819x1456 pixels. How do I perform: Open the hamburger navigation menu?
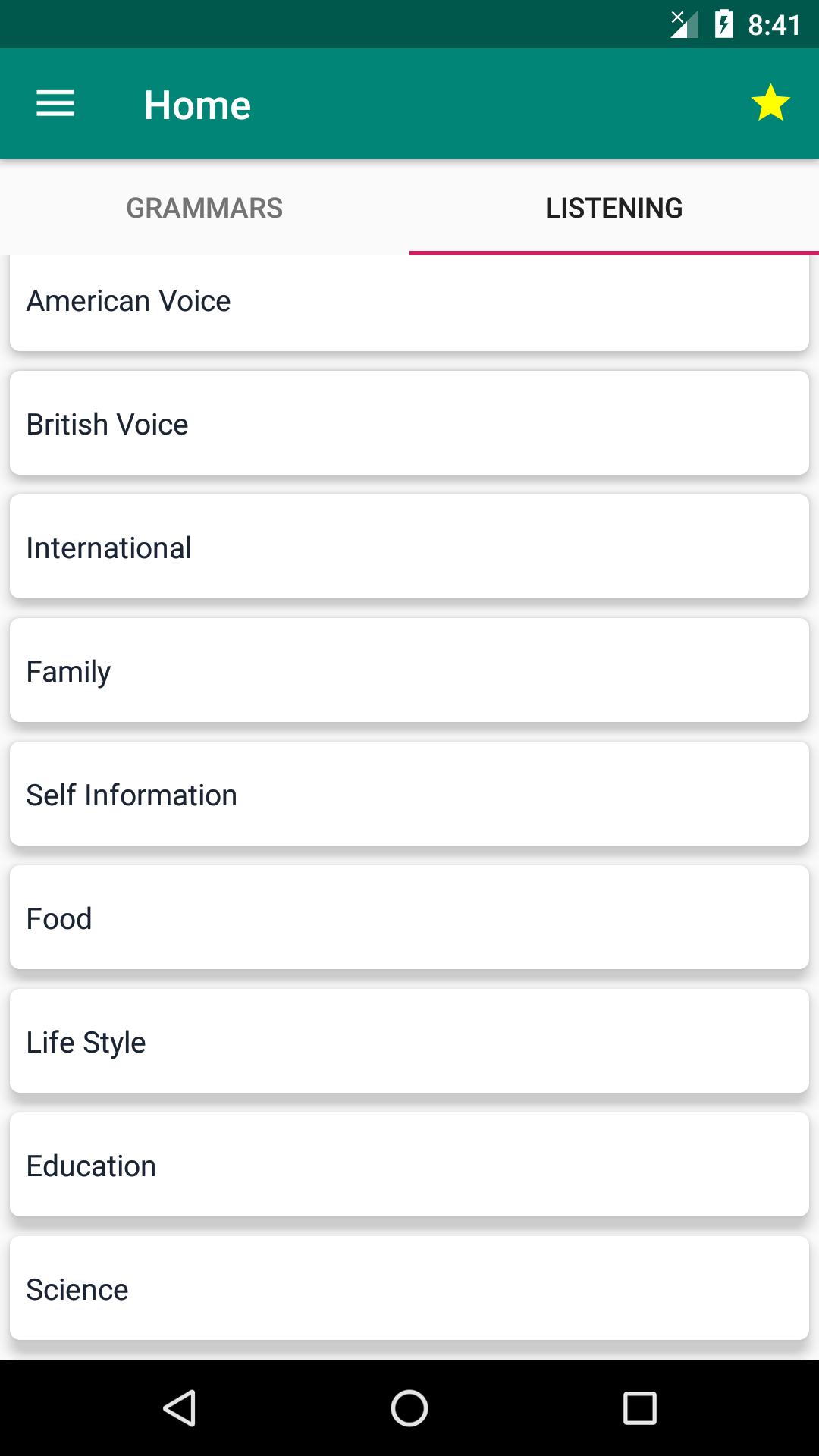[55, 103]
